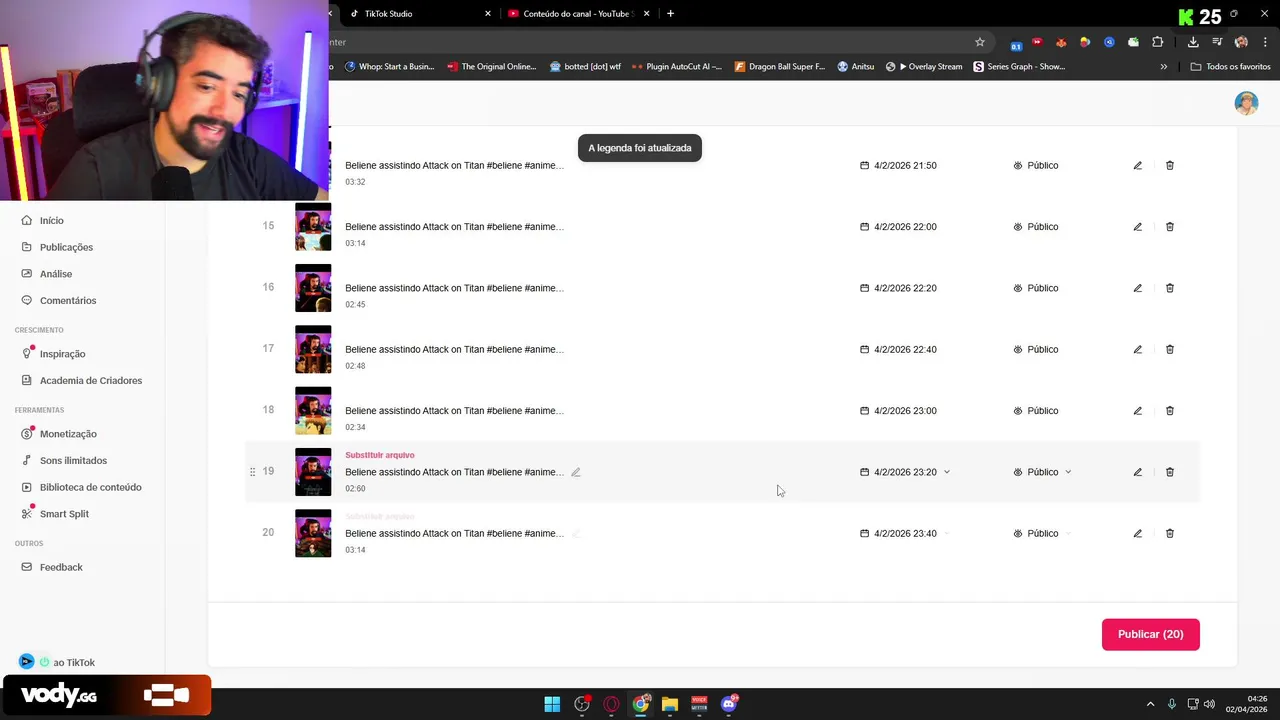Open Discord from the taskbar
The image size is (1280, 720).
point(729,704)
